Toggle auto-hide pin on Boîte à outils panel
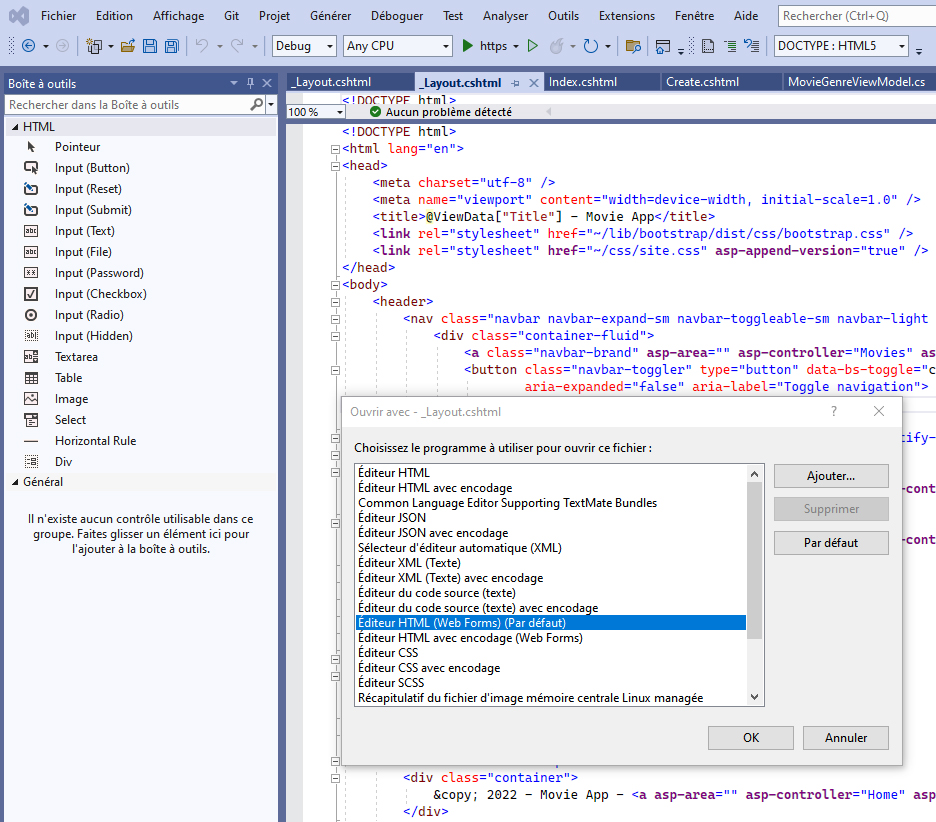The width and height of the screenshot is (936, 822). [x=250, y=83]
